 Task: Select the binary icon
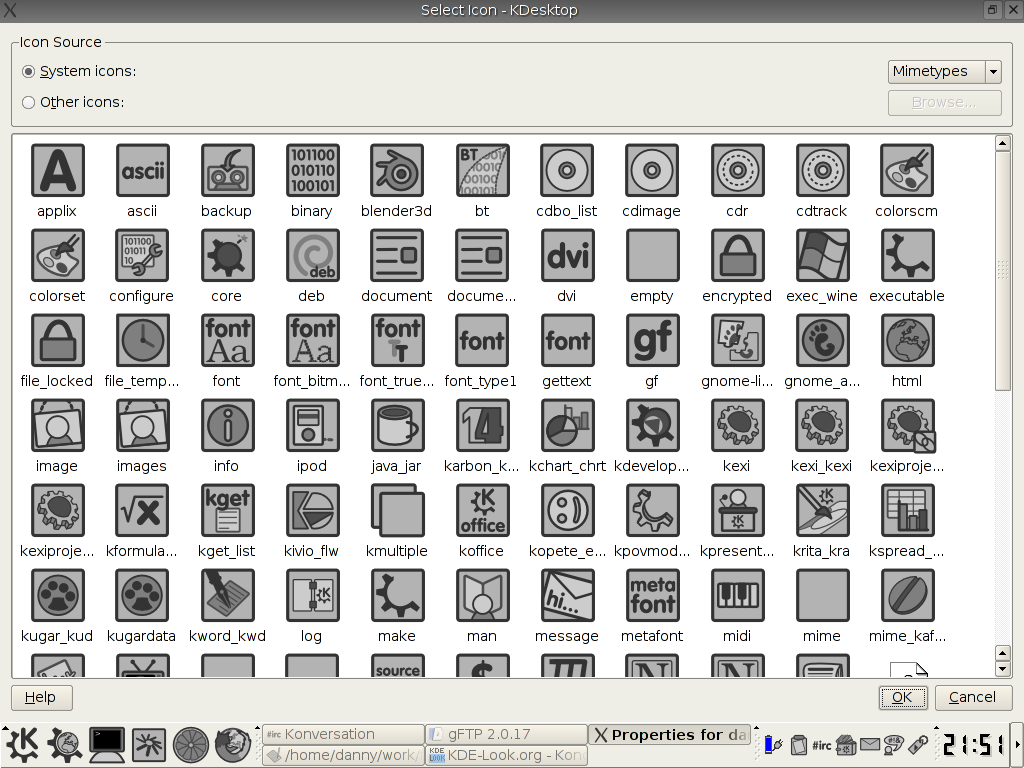[x=312, y=170]
